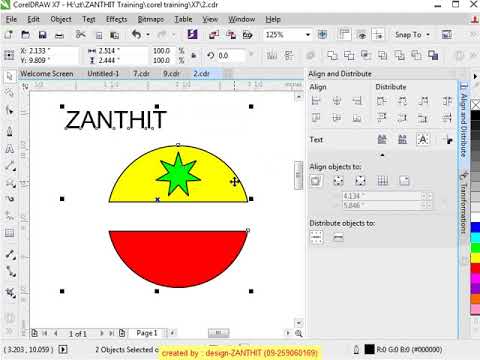The width and height of the screenshot is (480, 360).
Task: Align objects to active objects
Action: [316, 181]
